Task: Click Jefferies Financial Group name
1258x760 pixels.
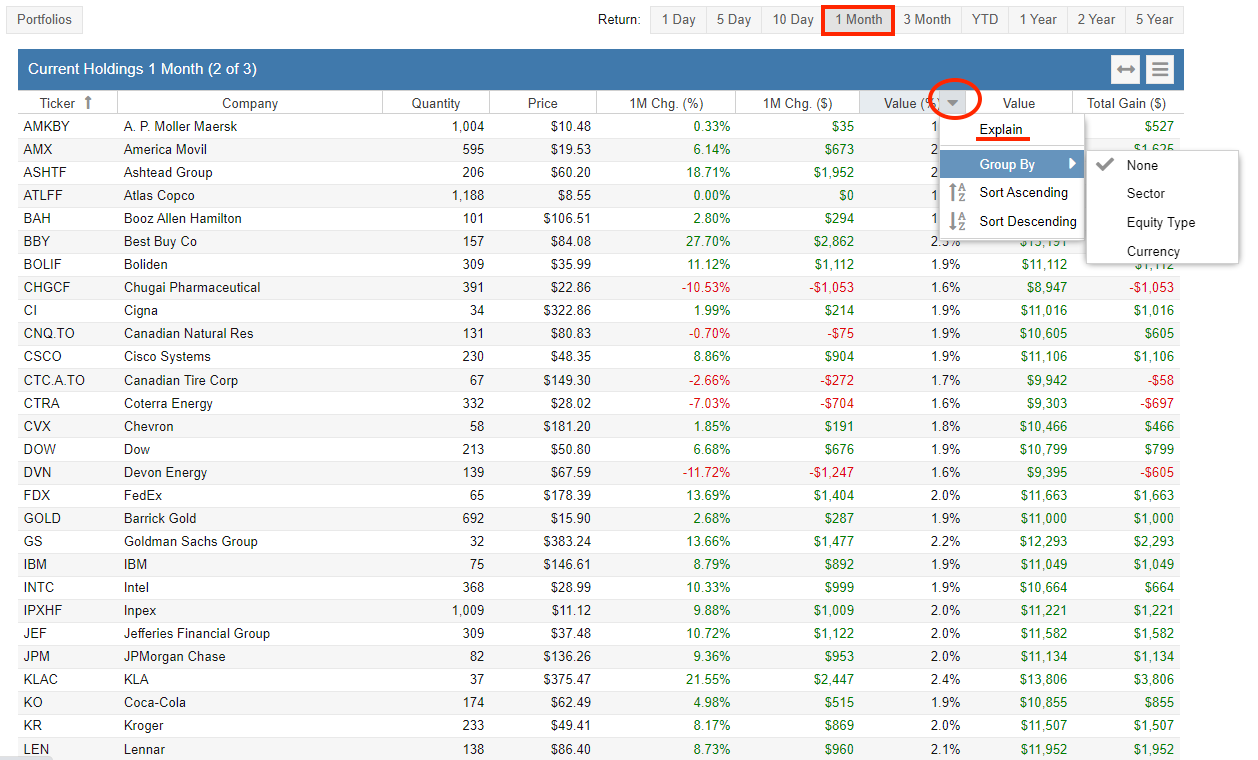Action: tap(197, 633)
